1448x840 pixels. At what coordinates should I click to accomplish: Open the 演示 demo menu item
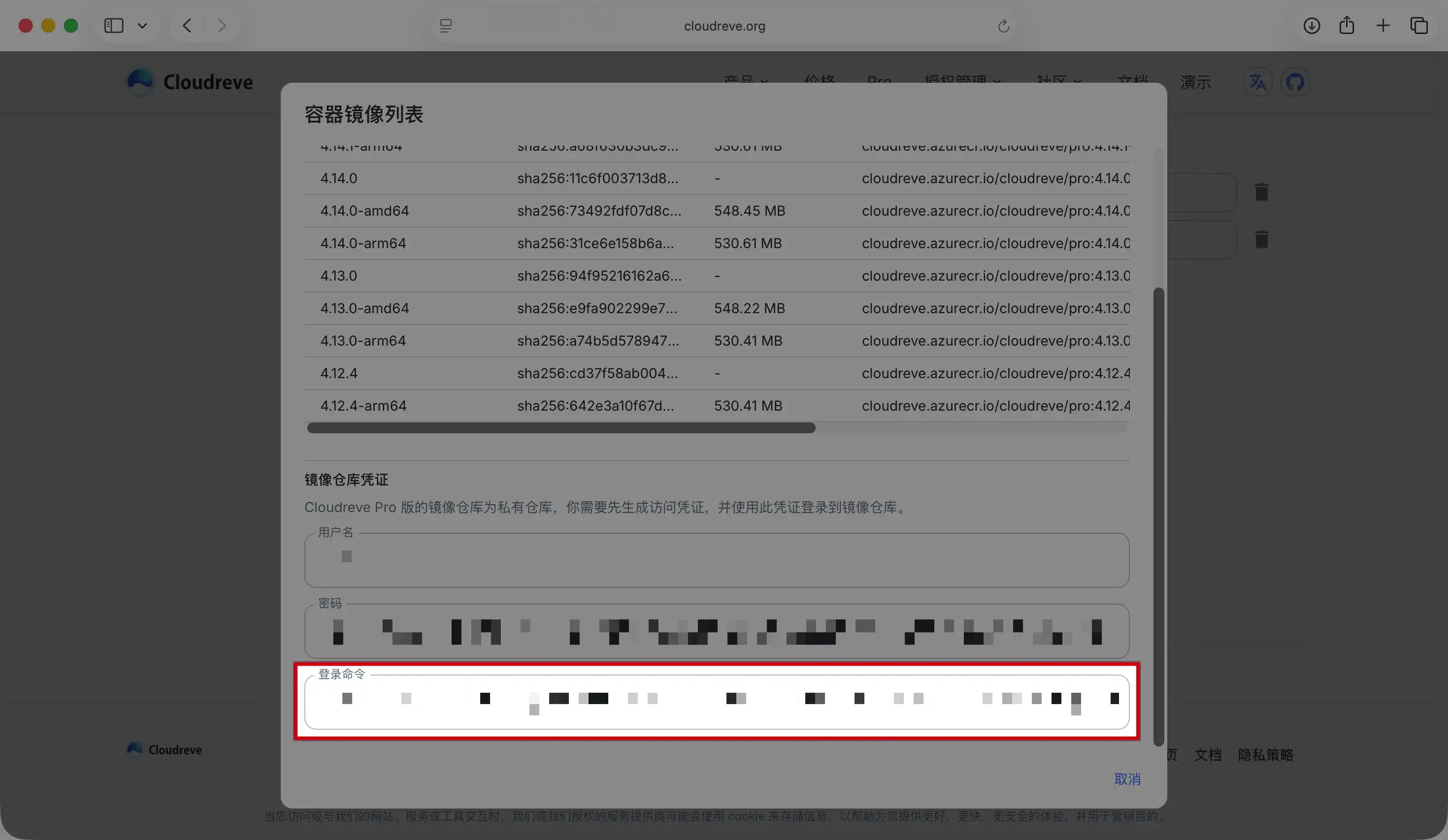coord(1195,82)
